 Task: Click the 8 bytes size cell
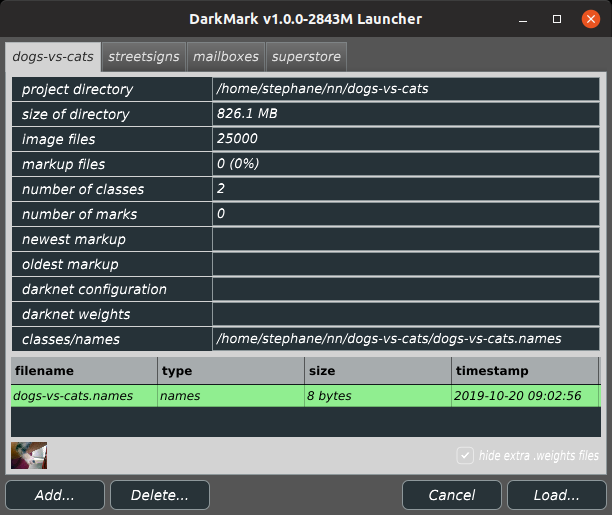pos(378,396)
